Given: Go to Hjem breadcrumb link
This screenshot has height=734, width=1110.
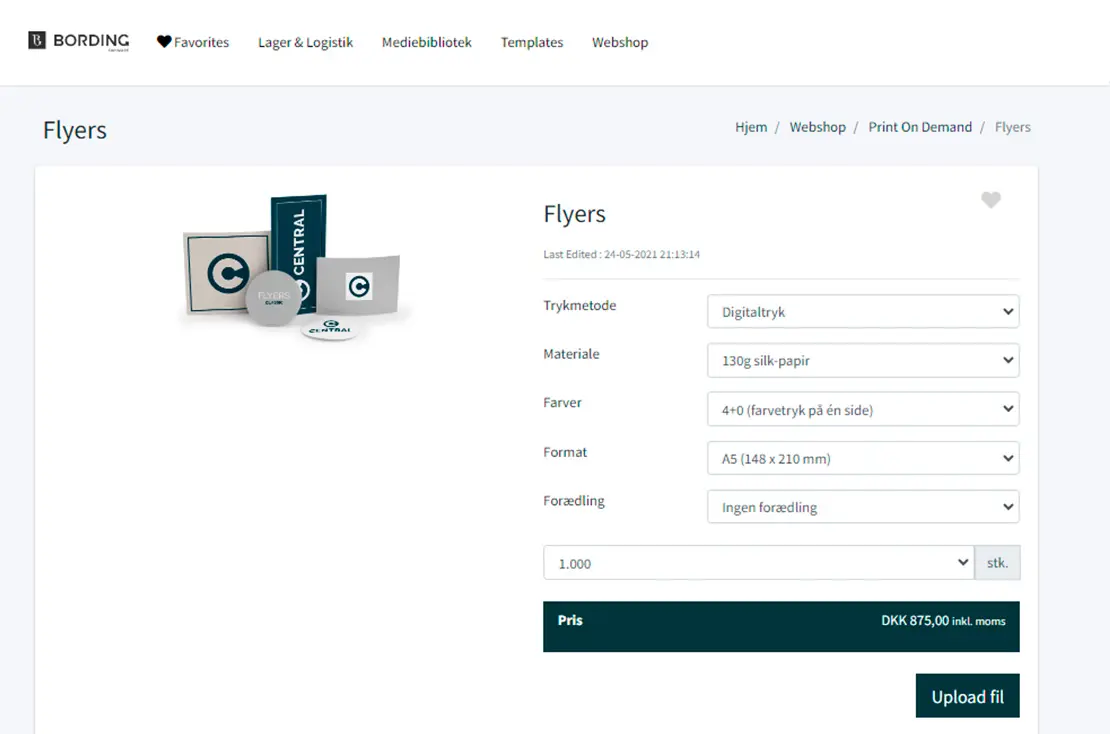Looking at the screenshot, I should click(x=751, y=127).
